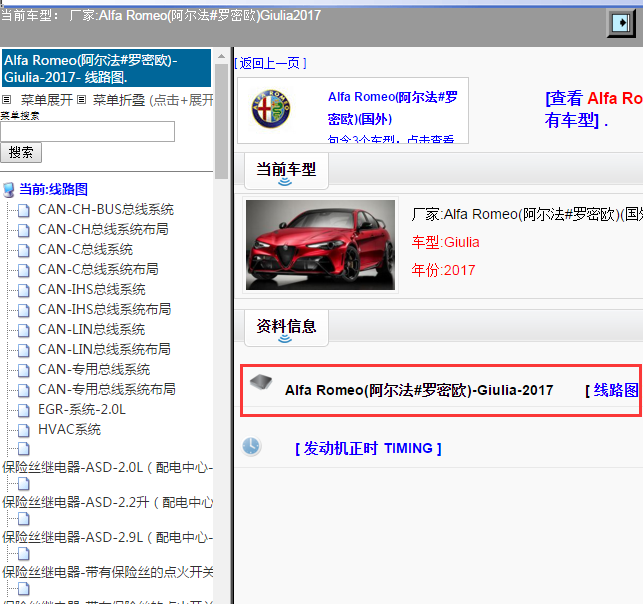Image resolution: width=643 pixels, height=604 pixels.
Task: Go back with 返回上一页 link
Action: [x=270, y=63]
